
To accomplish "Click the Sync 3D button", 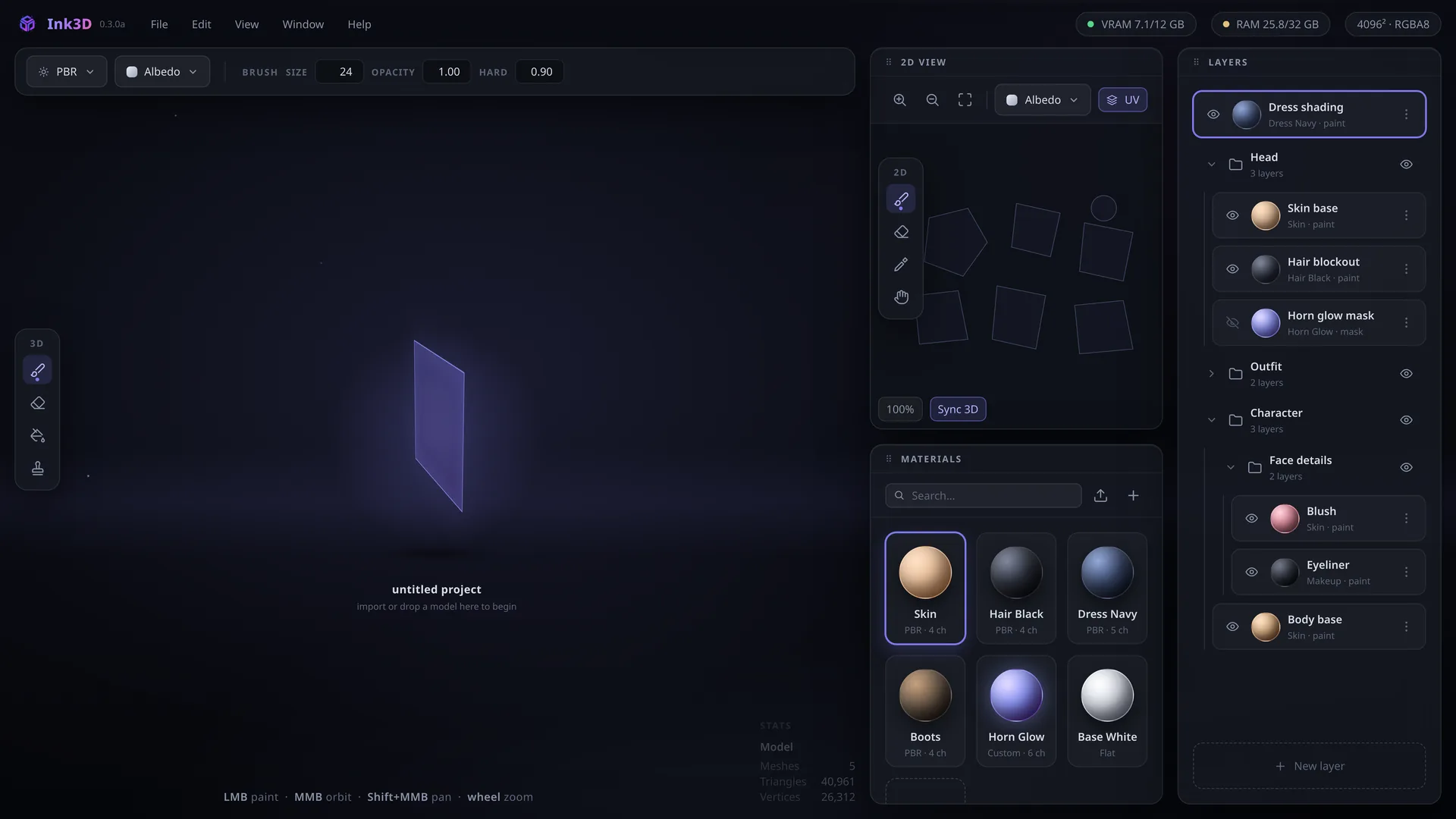I will click(958, 409).
